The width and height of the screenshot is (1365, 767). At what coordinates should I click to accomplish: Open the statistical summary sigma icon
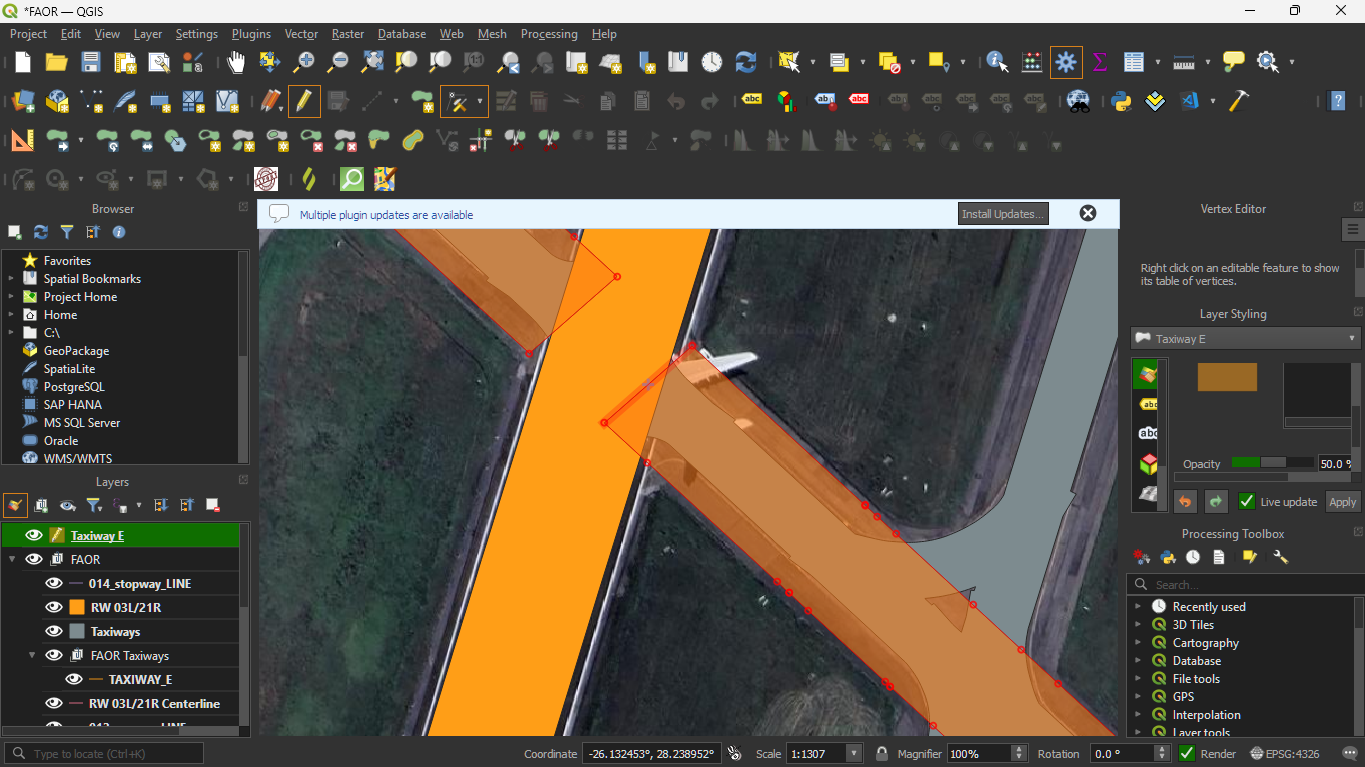[1100, 62]
